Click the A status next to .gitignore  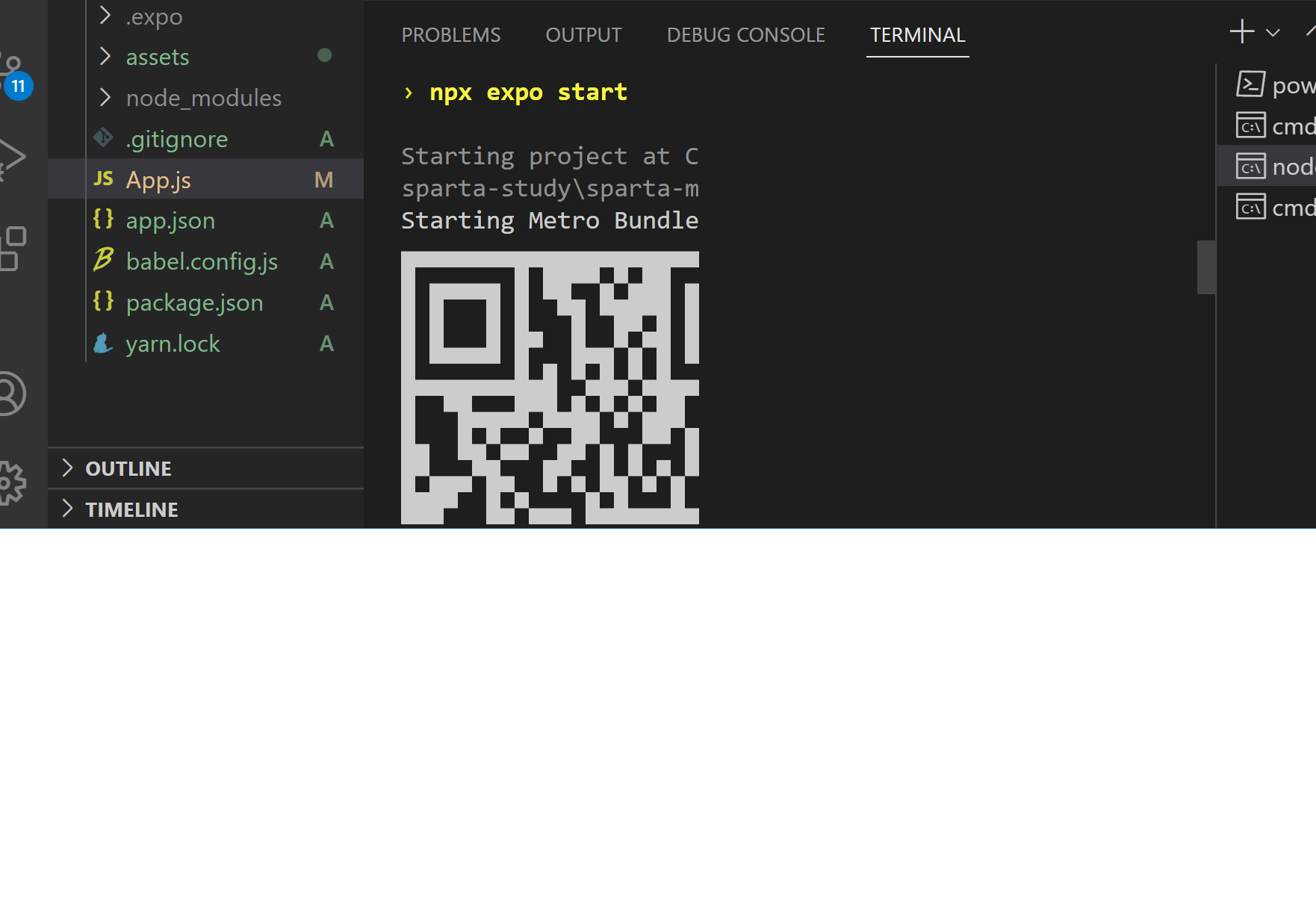[326, 139]
